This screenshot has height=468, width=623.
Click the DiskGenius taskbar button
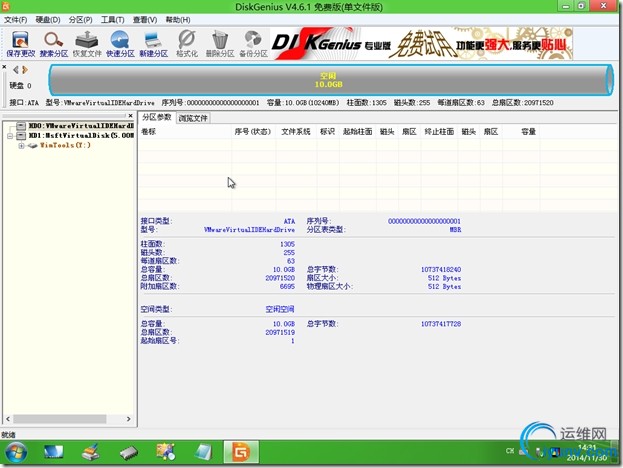click(x=241, y=452)
